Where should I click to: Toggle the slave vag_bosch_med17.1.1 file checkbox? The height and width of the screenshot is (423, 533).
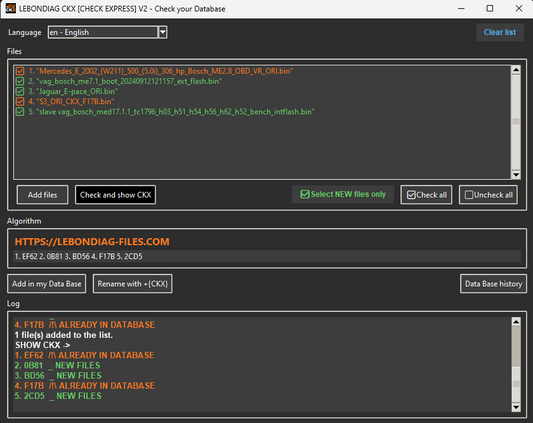[x=20, y=112]
